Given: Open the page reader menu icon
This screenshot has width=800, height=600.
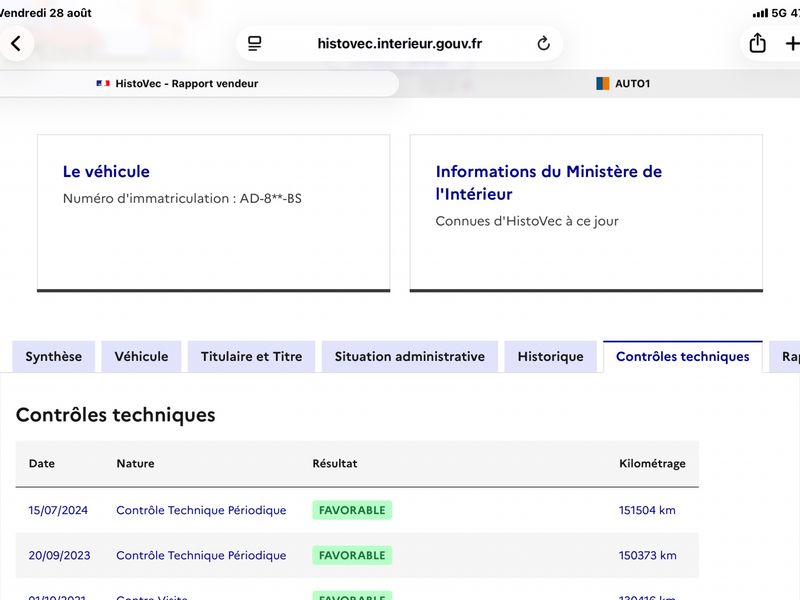Looking at the screenshot, I should click(x=255, y=43).
